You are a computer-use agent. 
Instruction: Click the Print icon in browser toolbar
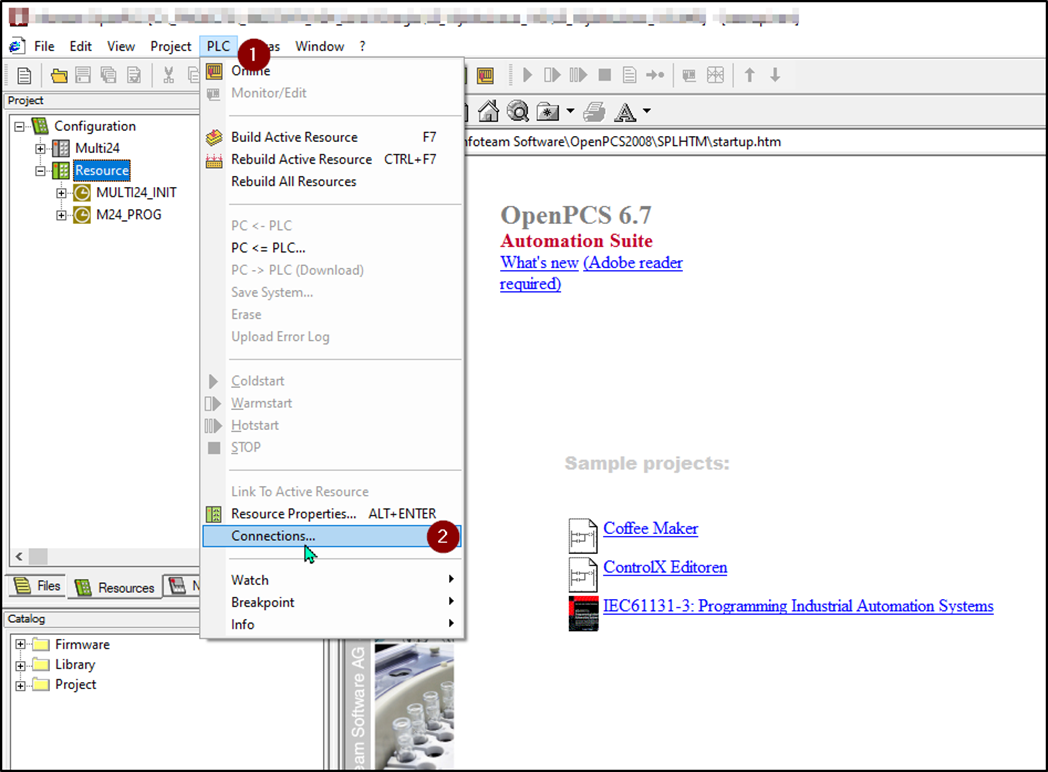pyautogui.click(x=594, y=112)
